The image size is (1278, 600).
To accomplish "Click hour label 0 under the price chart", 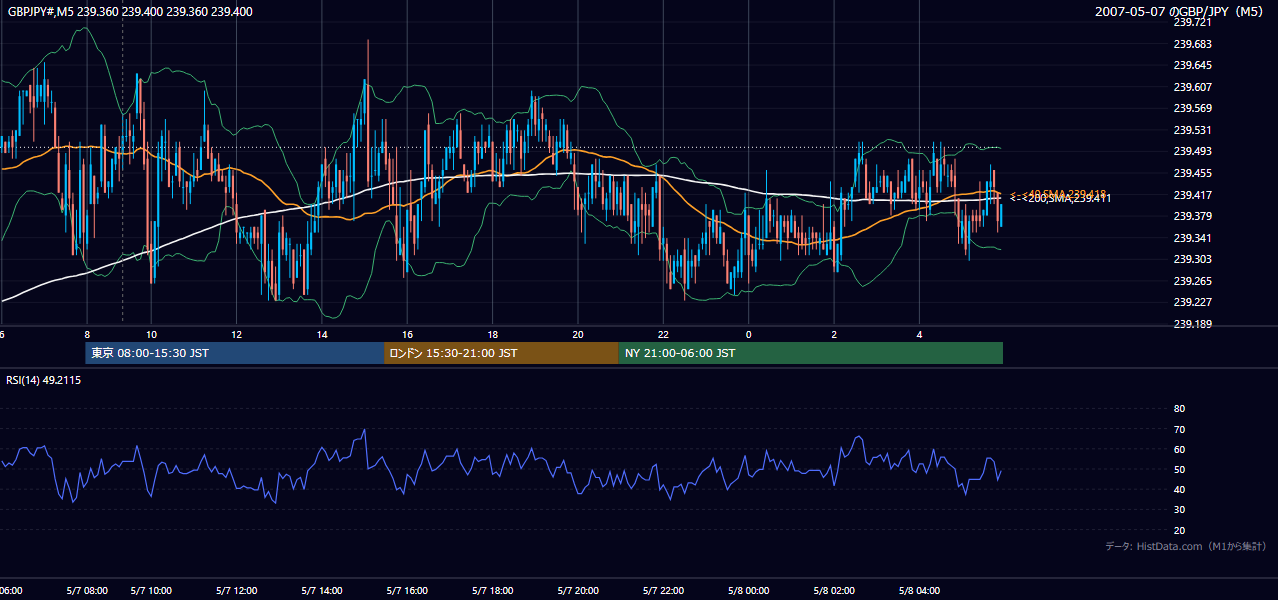I will click(748, 334).
